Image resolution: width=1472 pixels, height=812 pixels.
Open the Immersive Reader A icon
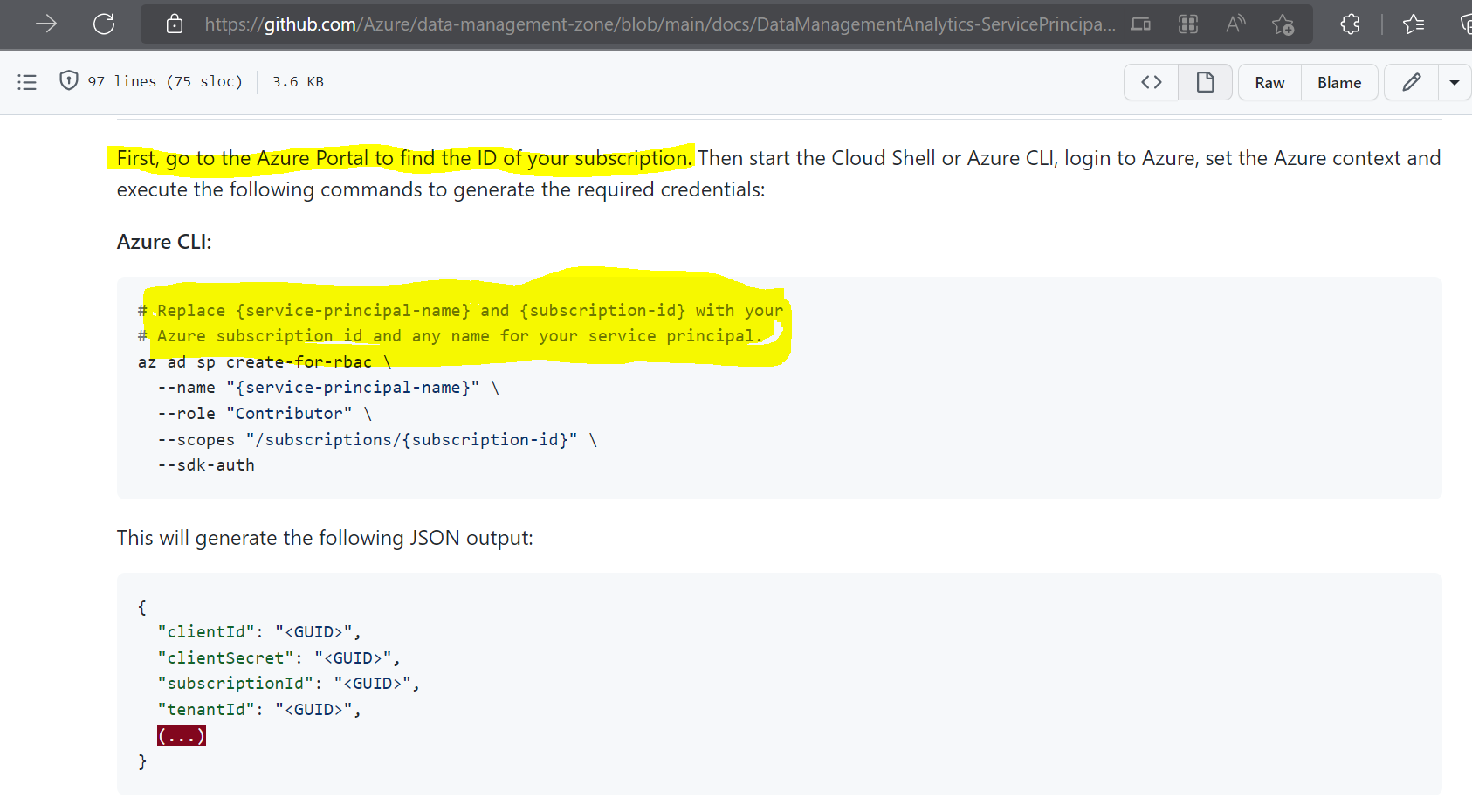click(1235, 24)
